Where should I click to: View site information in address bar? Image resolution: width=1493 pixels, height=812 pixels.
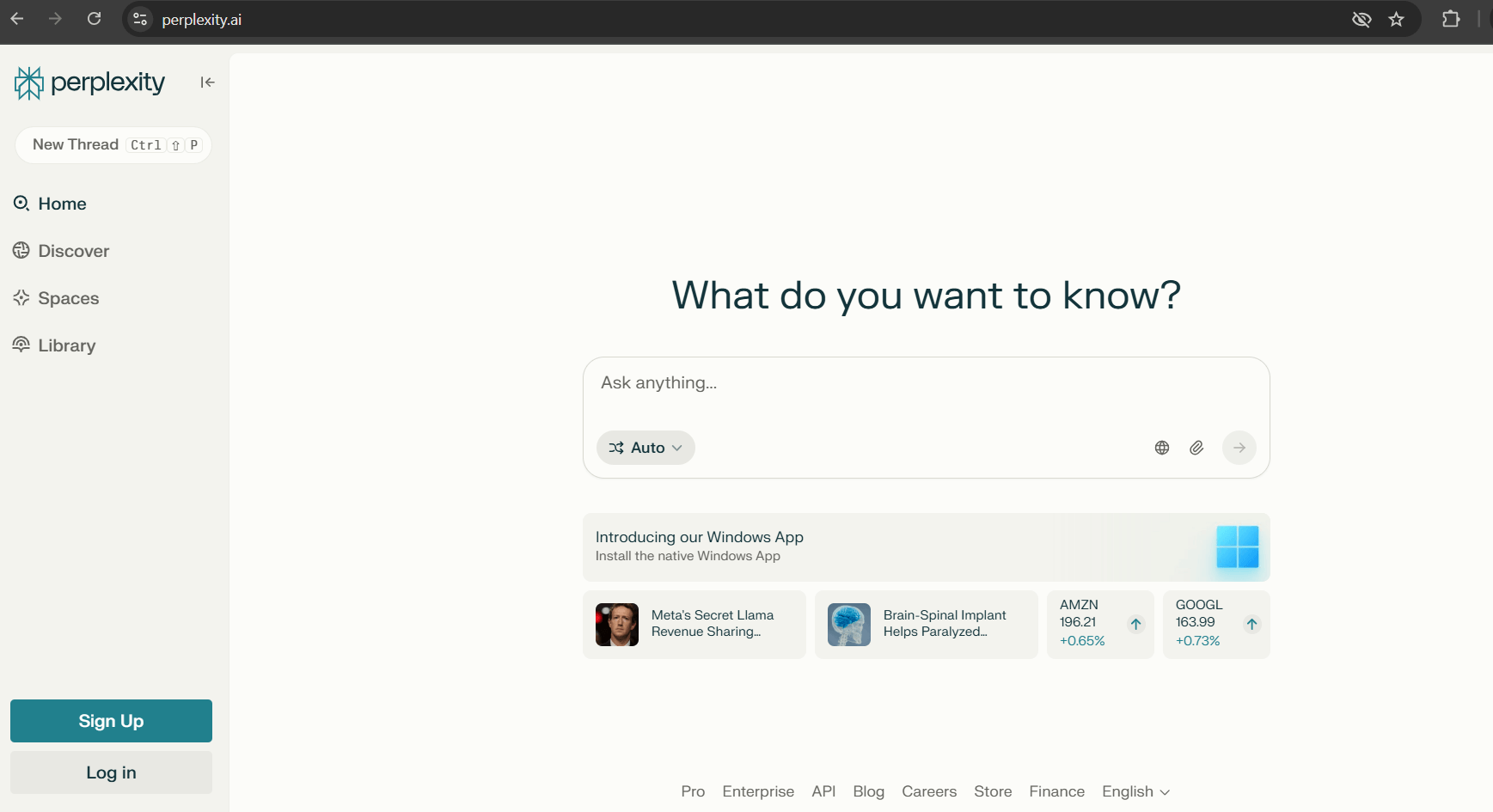coord(140,19)
